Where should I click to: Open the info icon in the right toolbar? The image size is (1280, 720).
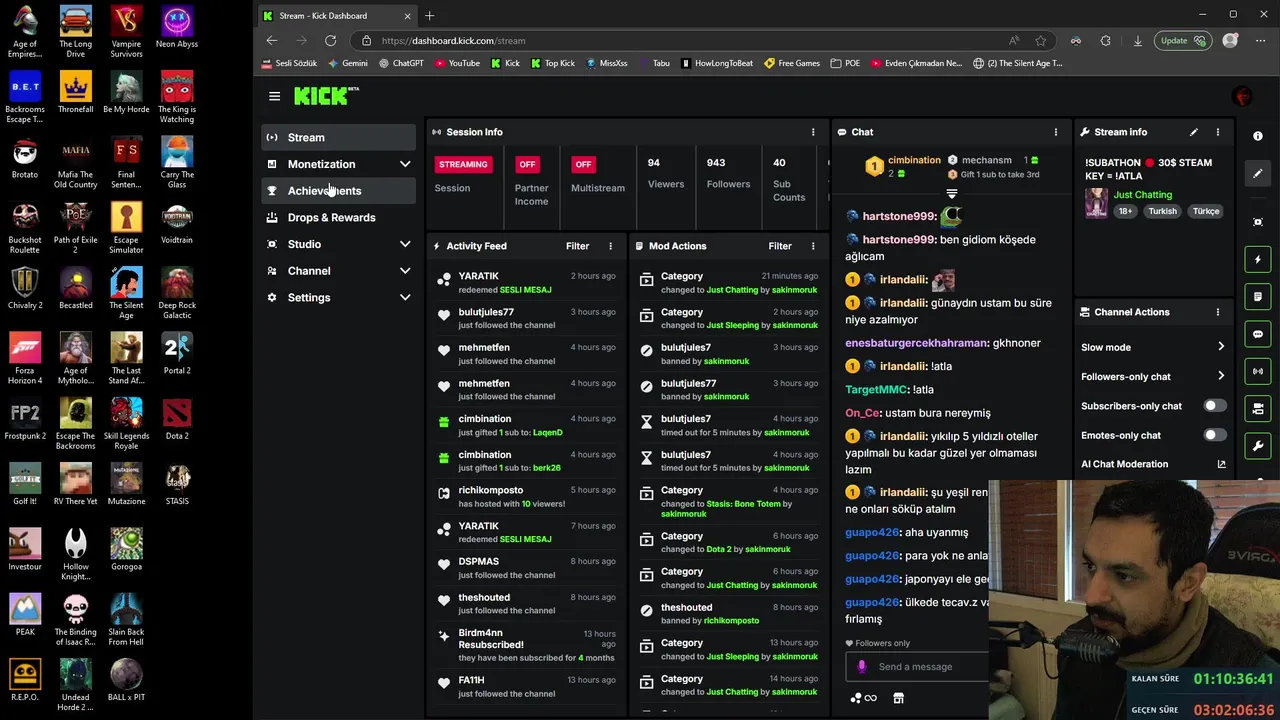point(1258,136)
